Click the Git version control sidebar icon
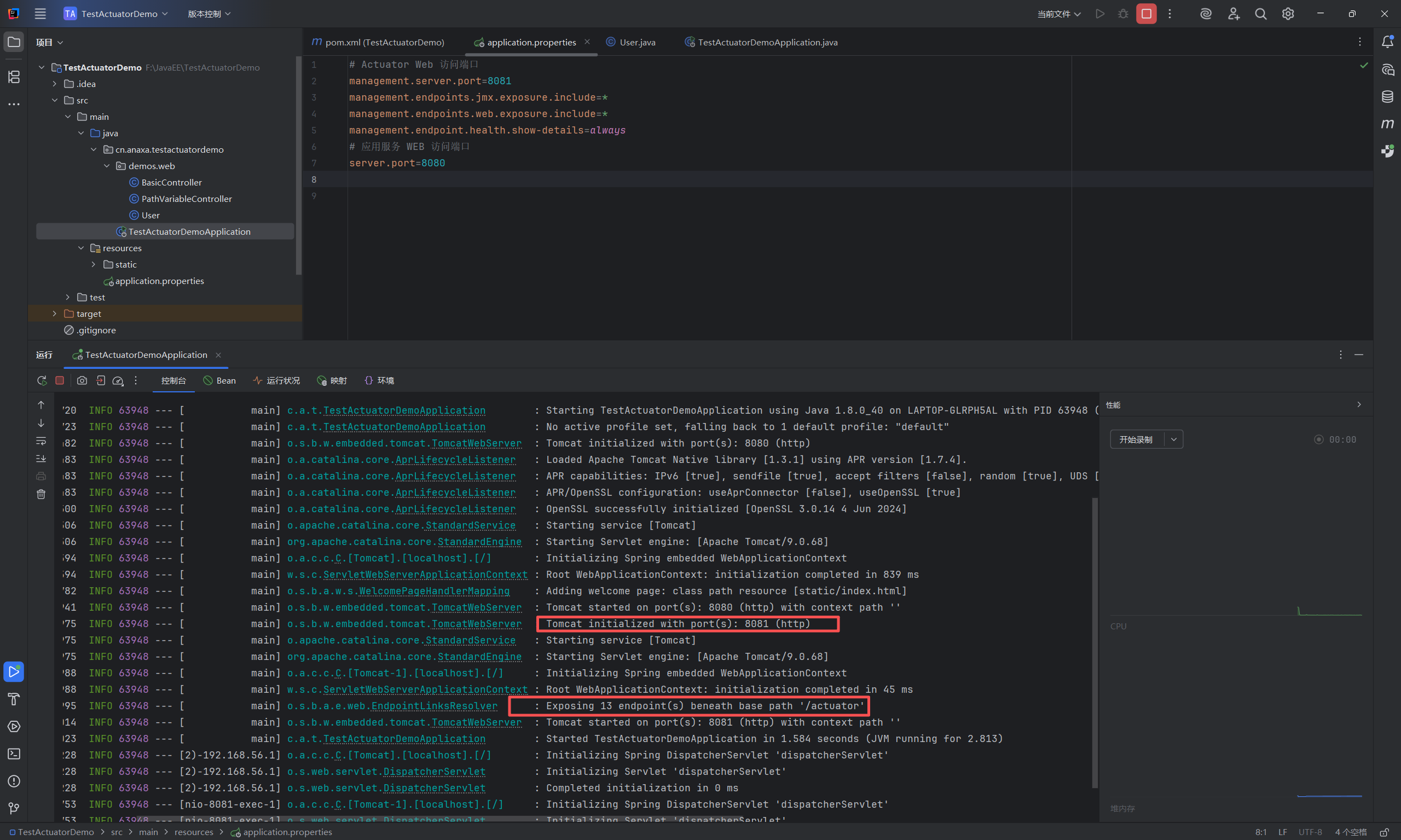1401x840 pixels. [14, 808]
